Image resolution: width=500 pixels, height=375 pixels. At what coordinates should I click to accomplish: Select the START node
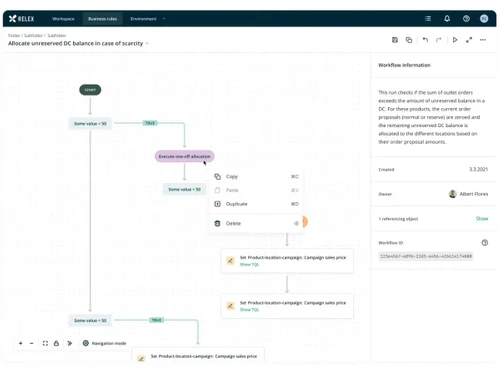click(x=90, y=90)
